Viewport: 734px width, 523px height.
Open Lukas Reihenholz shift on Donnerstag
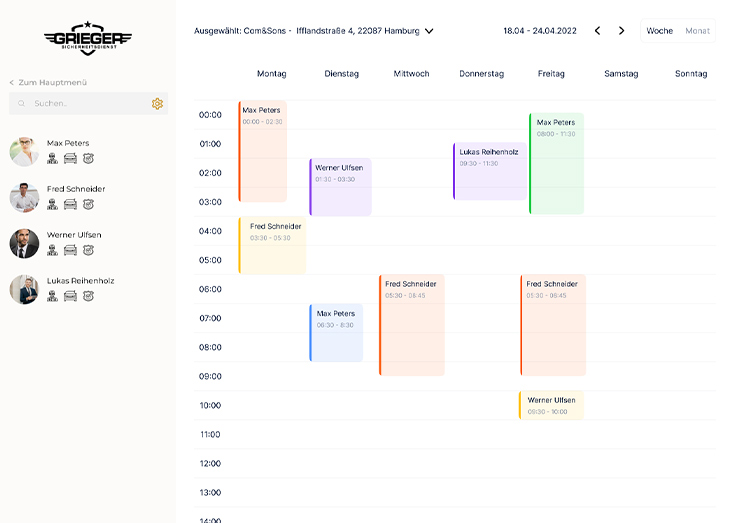(x=488, y=171)
